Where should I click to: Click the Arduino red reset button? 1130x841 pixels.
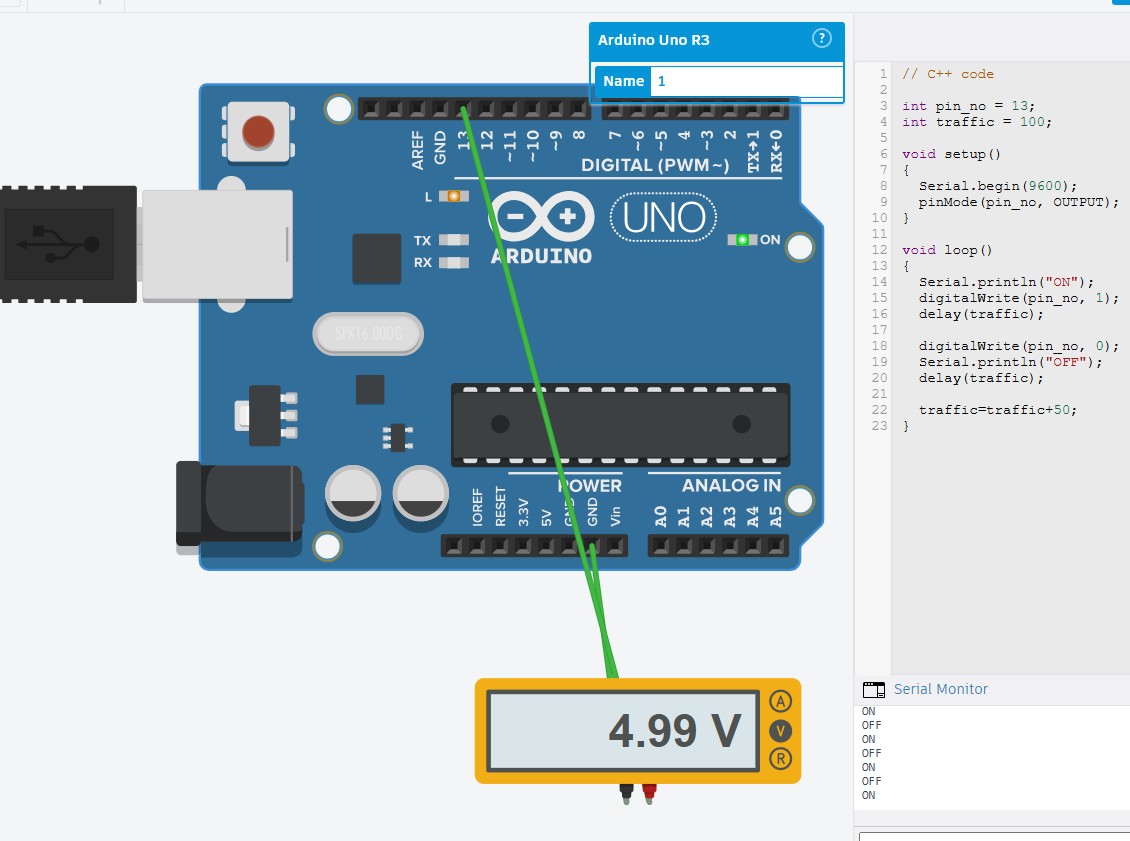[258, 133]
